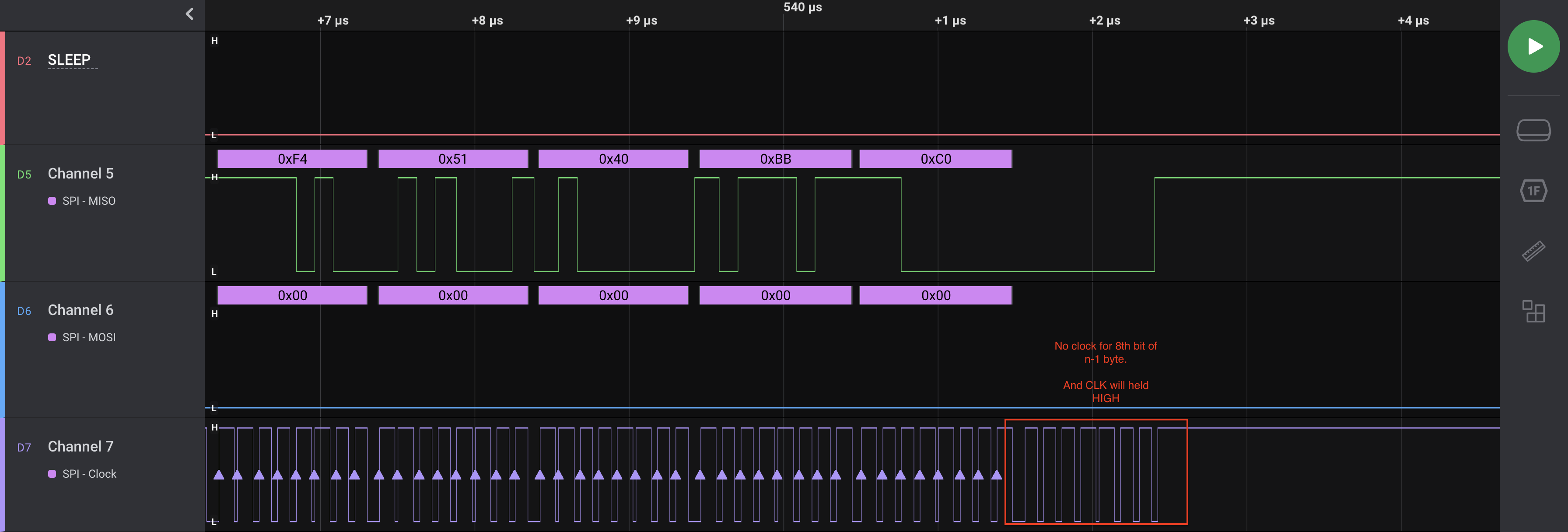Select the SPI - MOSI analyzer label
Image resolution: width=1568 pixels, height=532 pixels.
(89, 337)
